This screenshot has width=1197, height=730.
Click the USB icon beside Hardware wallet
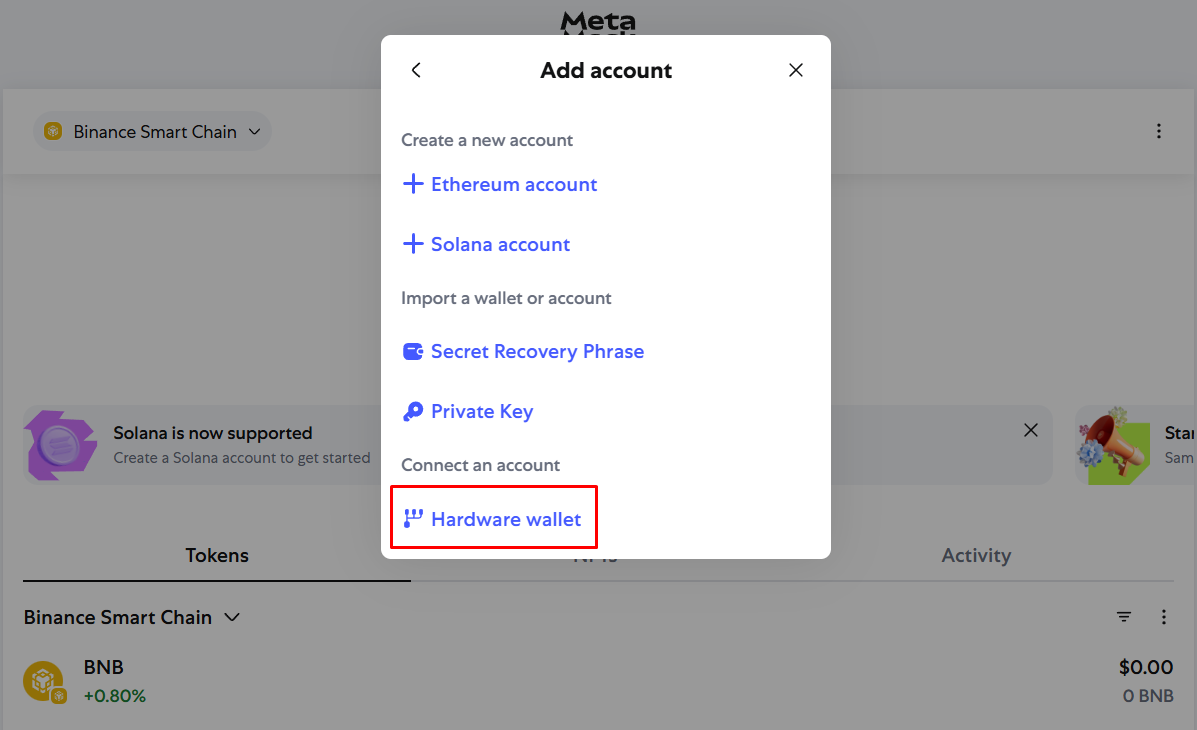coord(413,518)
